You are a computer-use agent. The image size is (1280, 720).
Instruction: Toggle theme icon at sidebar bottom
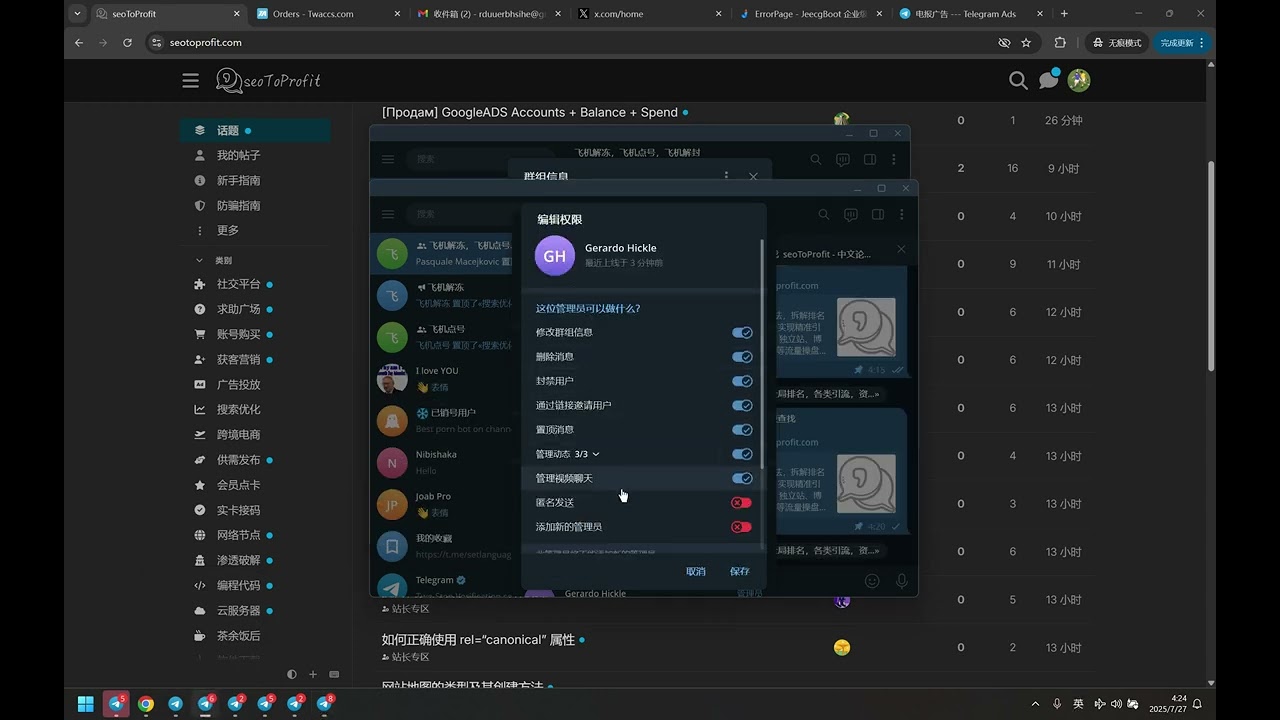[292, 675]
